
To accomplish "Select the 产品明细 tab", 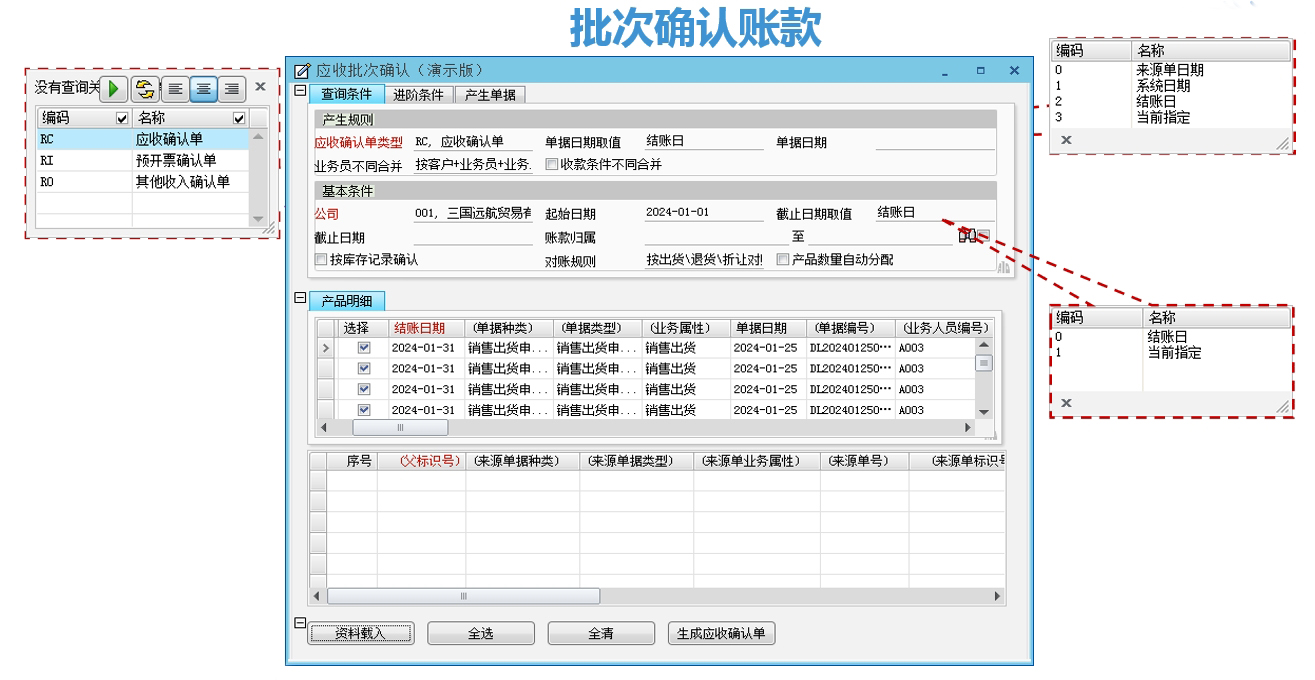I will point(346,301).
